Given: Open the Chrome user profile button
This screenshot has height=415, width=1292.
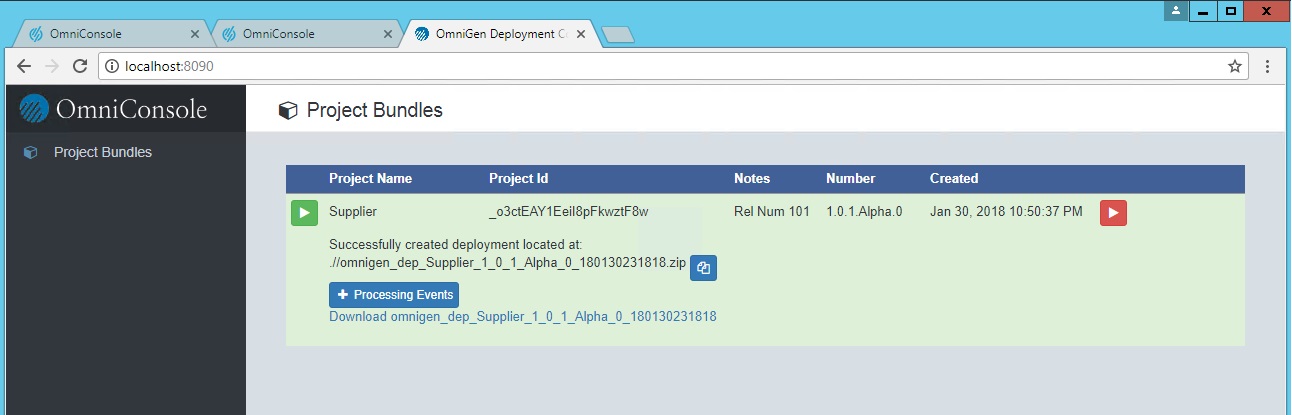Looking at the screenshot, I should [x=1176, y=10].
